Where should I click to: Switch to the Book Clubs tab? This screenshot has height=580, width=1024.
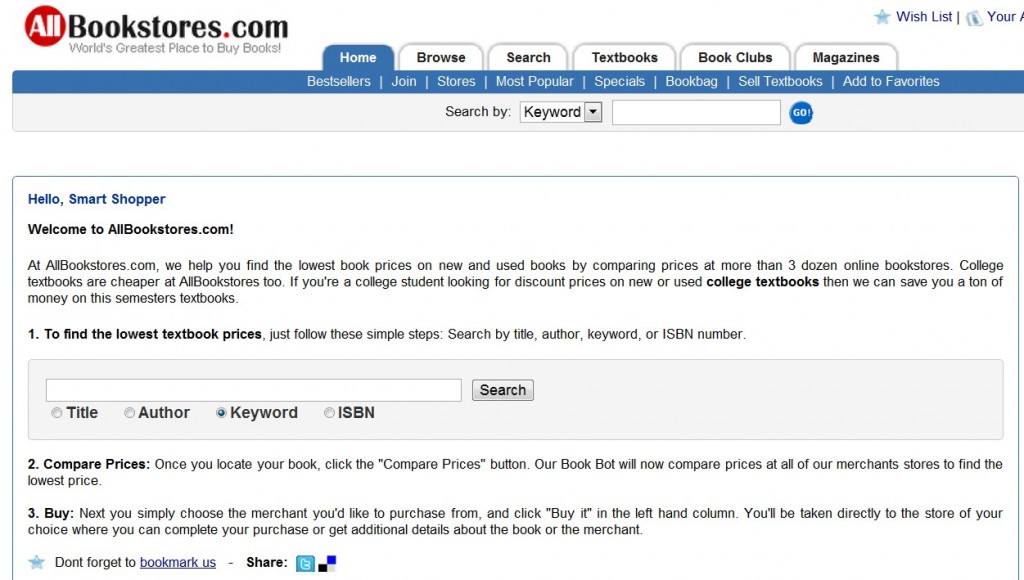click(735, 57)
